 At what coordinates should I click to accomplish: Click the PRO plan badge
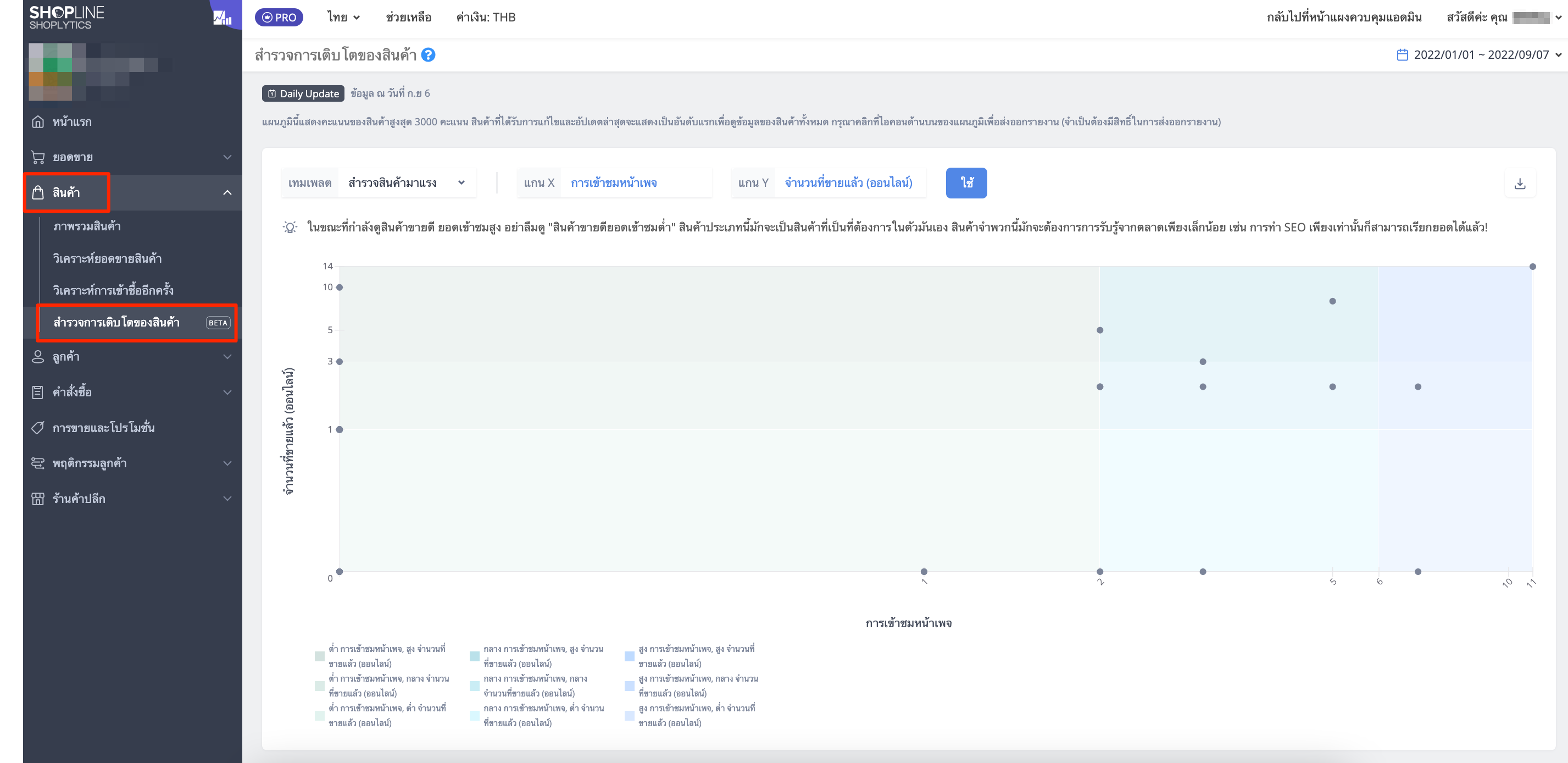coord(279,18)
